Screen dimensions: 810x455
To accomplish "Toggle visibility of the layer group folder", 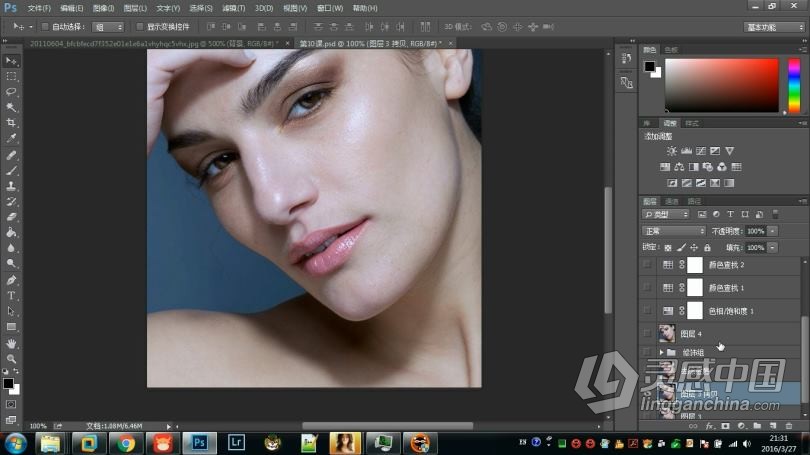I will point(647,352).
